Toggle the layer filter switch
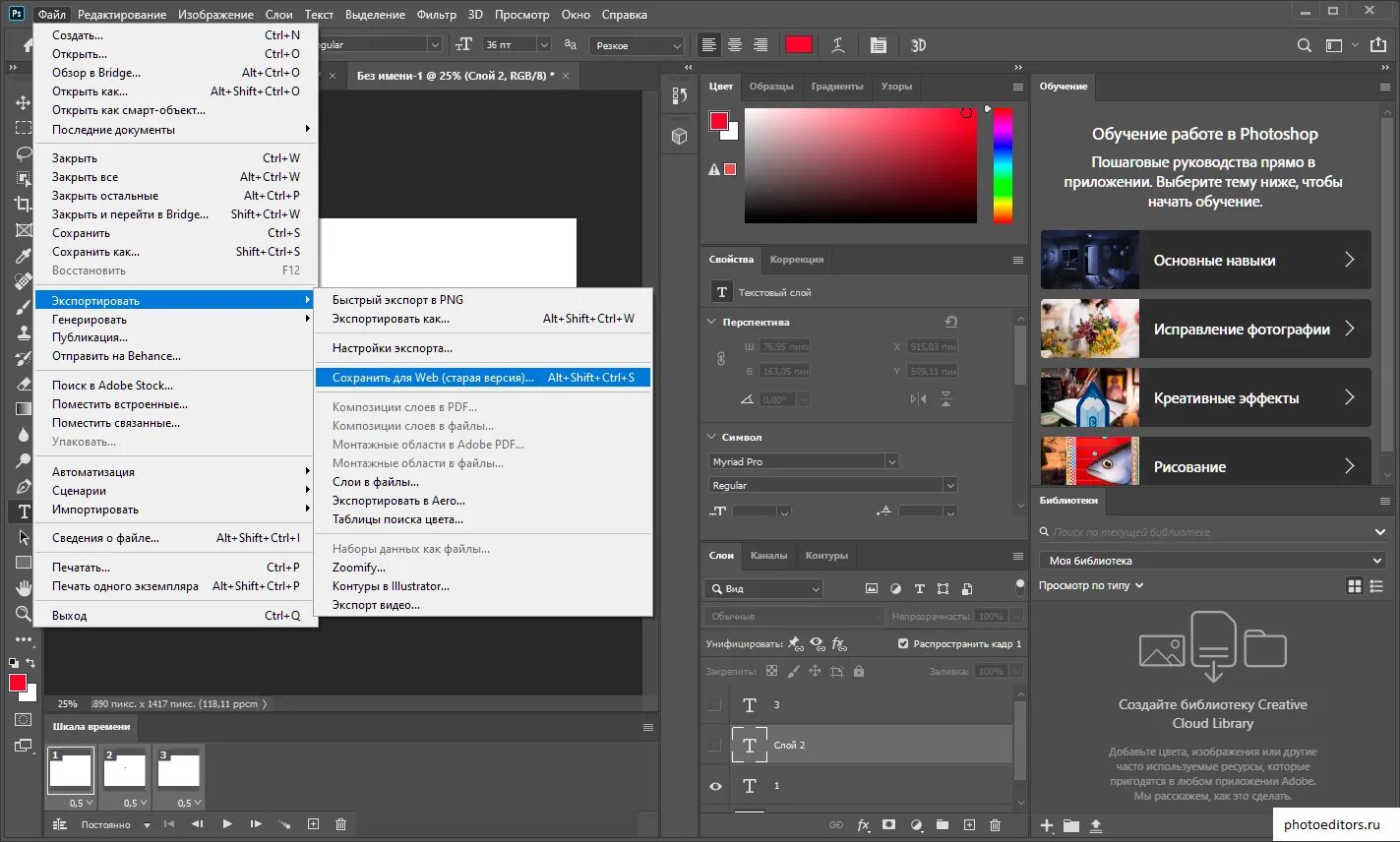 point(1020,585)
